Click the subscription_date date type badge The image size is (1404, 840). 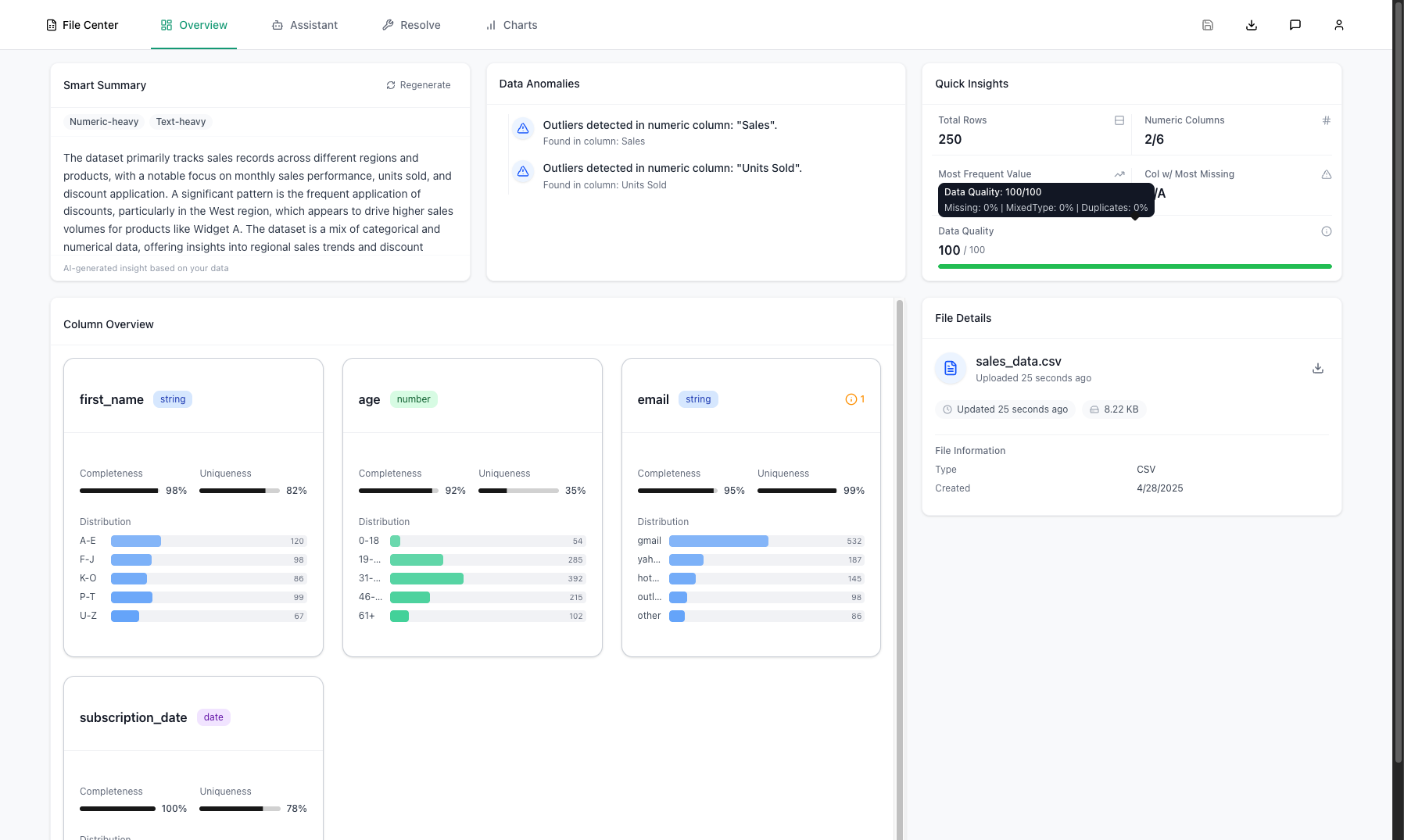(x=213, y=717)
